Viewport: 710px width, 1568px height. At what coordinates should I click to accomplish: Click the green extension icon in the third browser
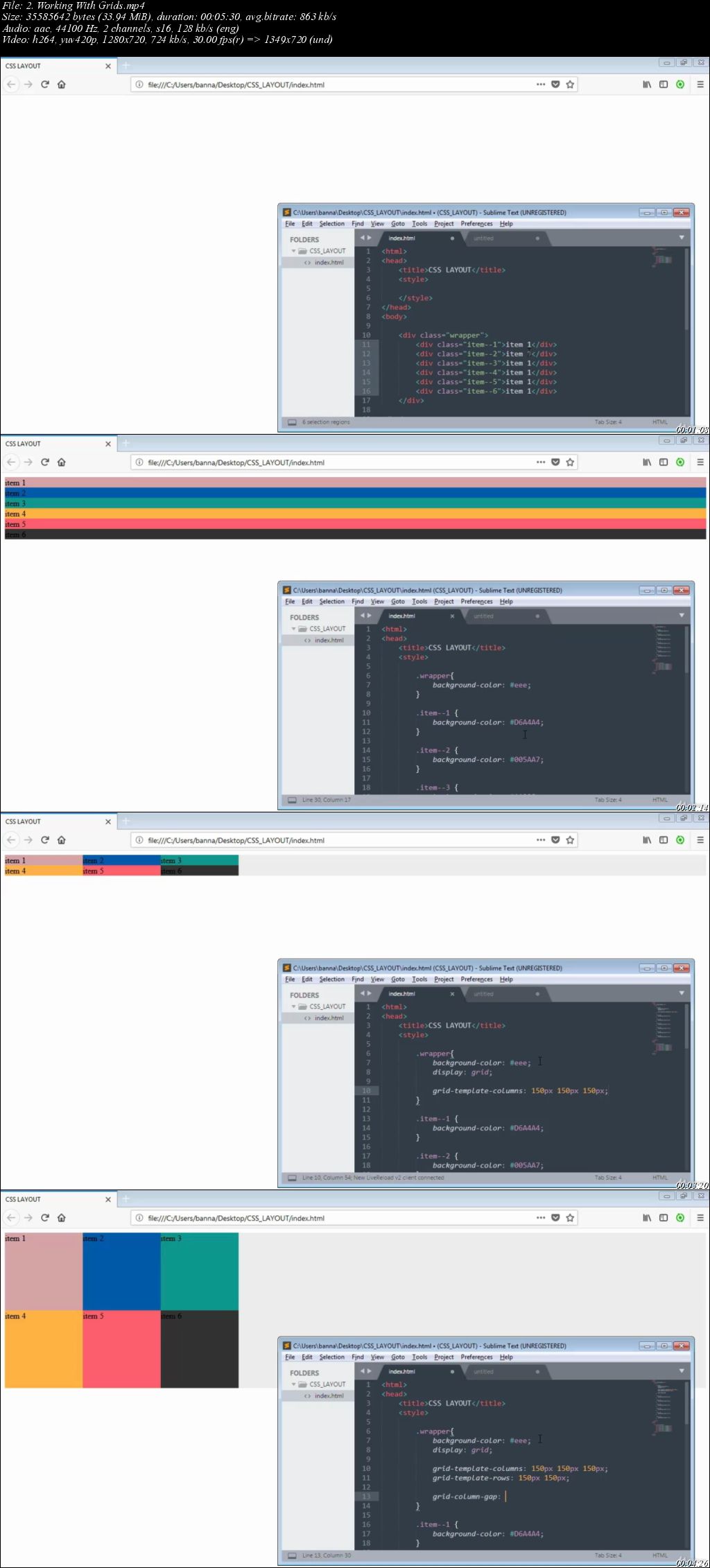pos(680,840)
